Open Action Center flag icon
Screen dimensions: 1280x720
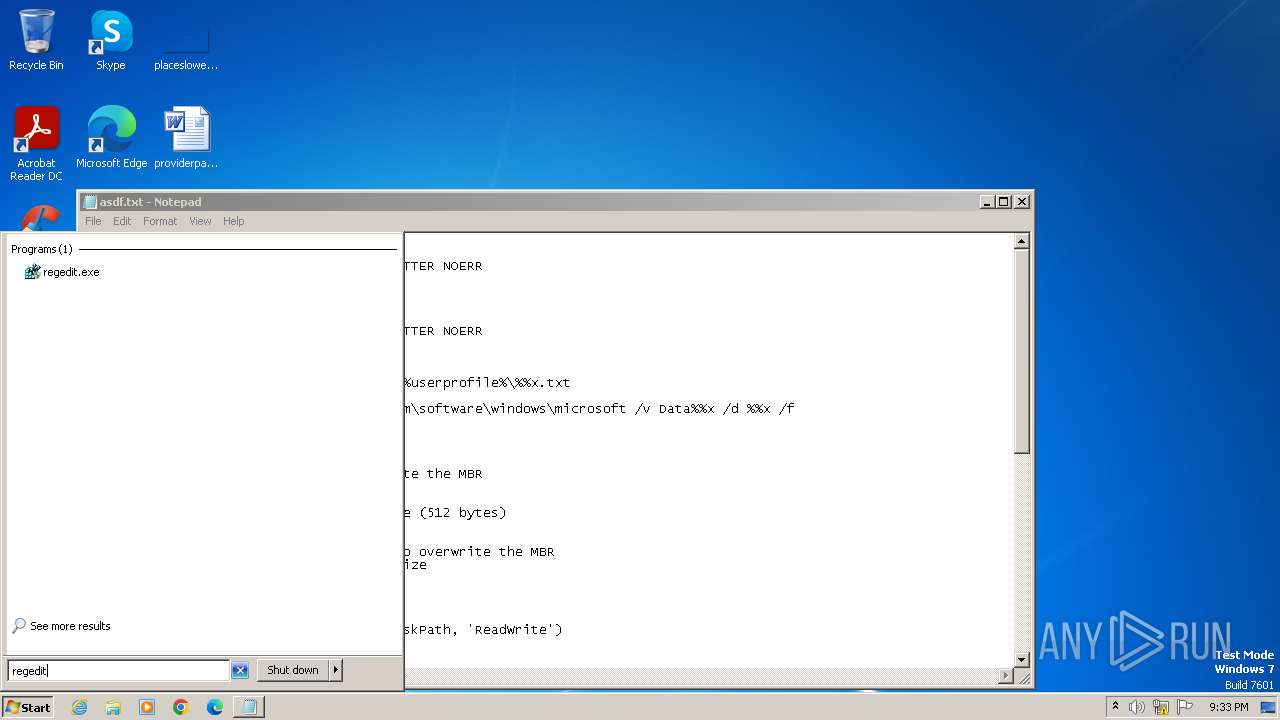[x=1186, y=707]
